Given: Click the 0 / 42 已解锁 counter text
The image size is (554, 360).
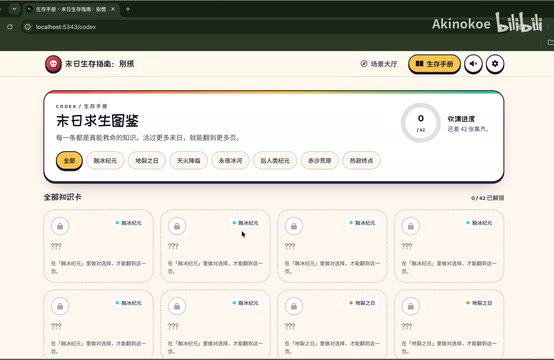Looking at the screenshot, I should tap(487, 198).
